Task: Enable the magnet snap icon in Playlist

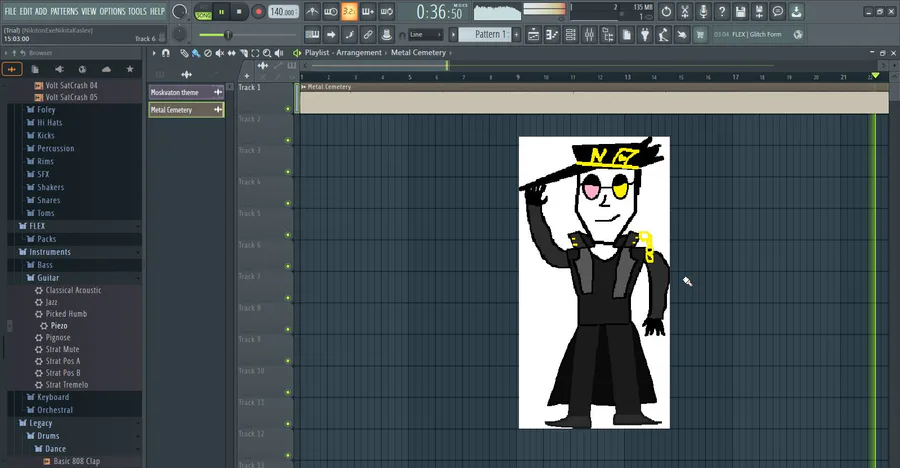Action: [166, 53]
